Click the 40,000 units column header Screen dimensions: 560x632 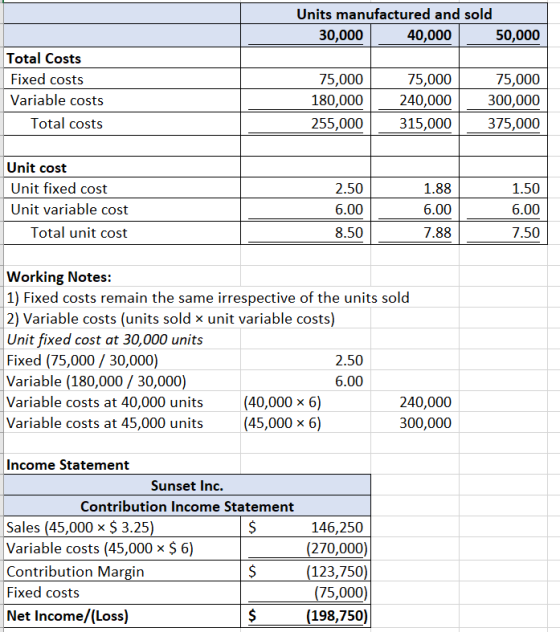click(415, 35)
